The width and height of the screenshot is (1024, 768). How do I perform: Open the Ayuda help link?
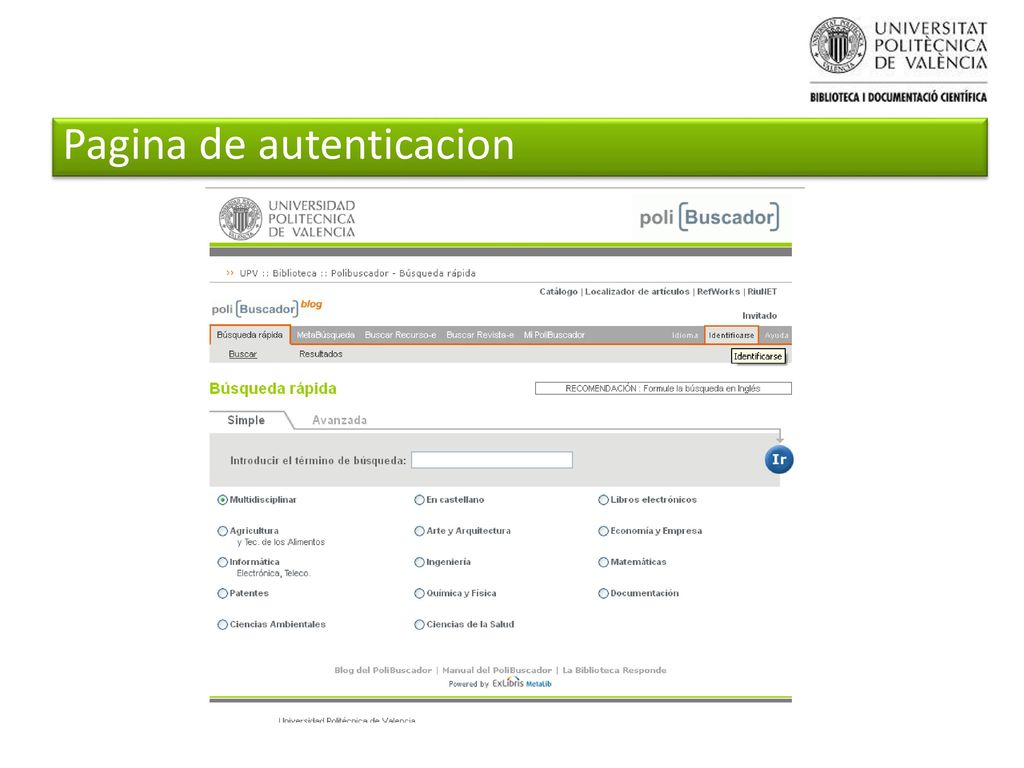click(776, 336)
